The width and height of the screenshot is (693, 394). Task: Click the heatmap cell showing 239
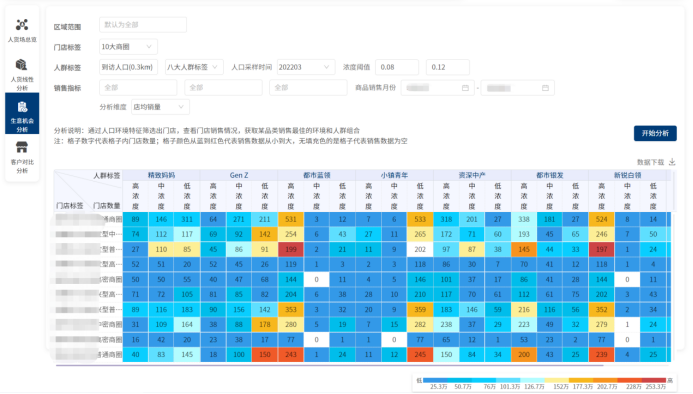(602, 355)
